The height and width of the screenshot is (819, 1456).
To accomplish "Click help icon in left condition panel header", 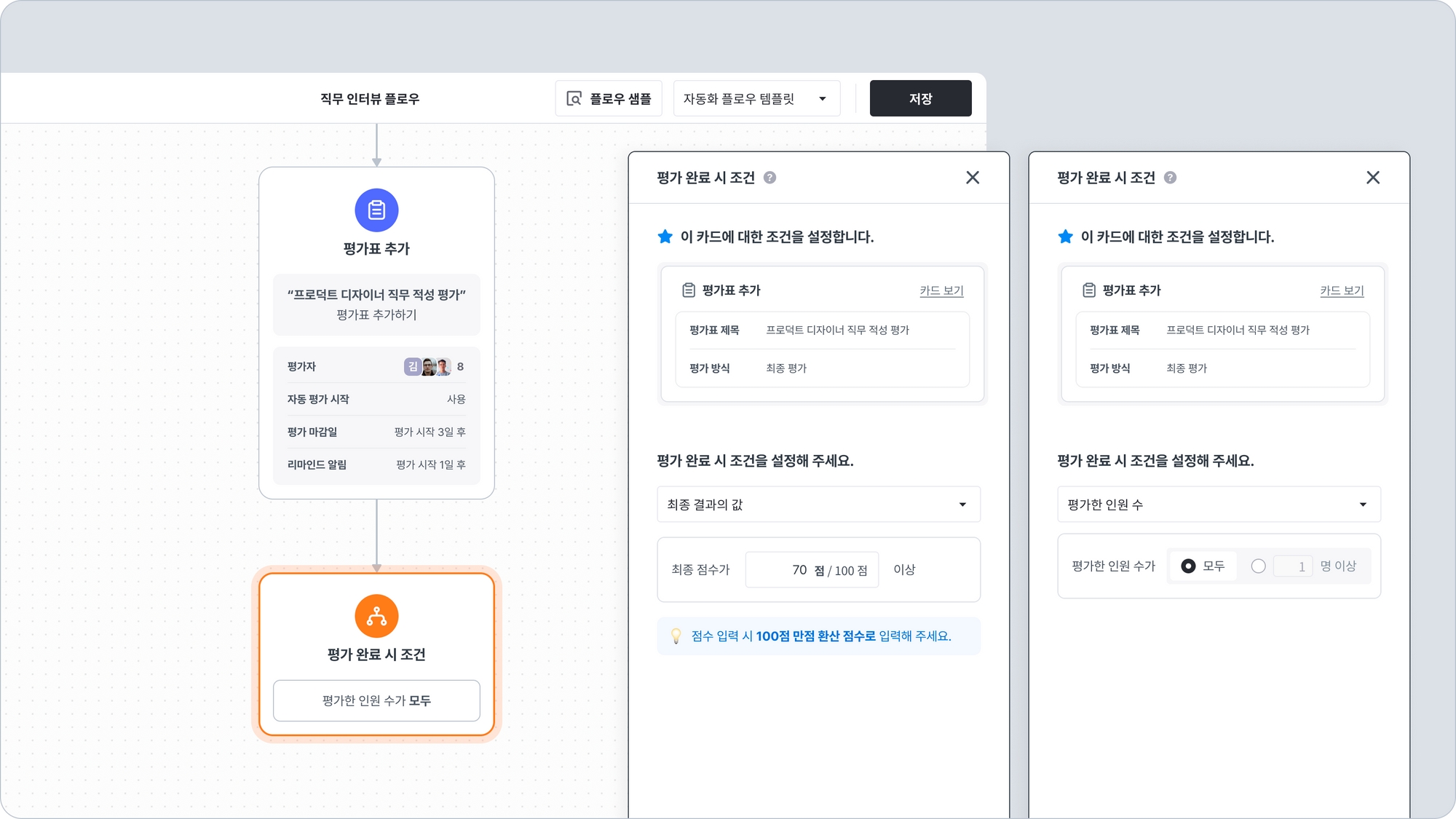I will tap(769, 178).
